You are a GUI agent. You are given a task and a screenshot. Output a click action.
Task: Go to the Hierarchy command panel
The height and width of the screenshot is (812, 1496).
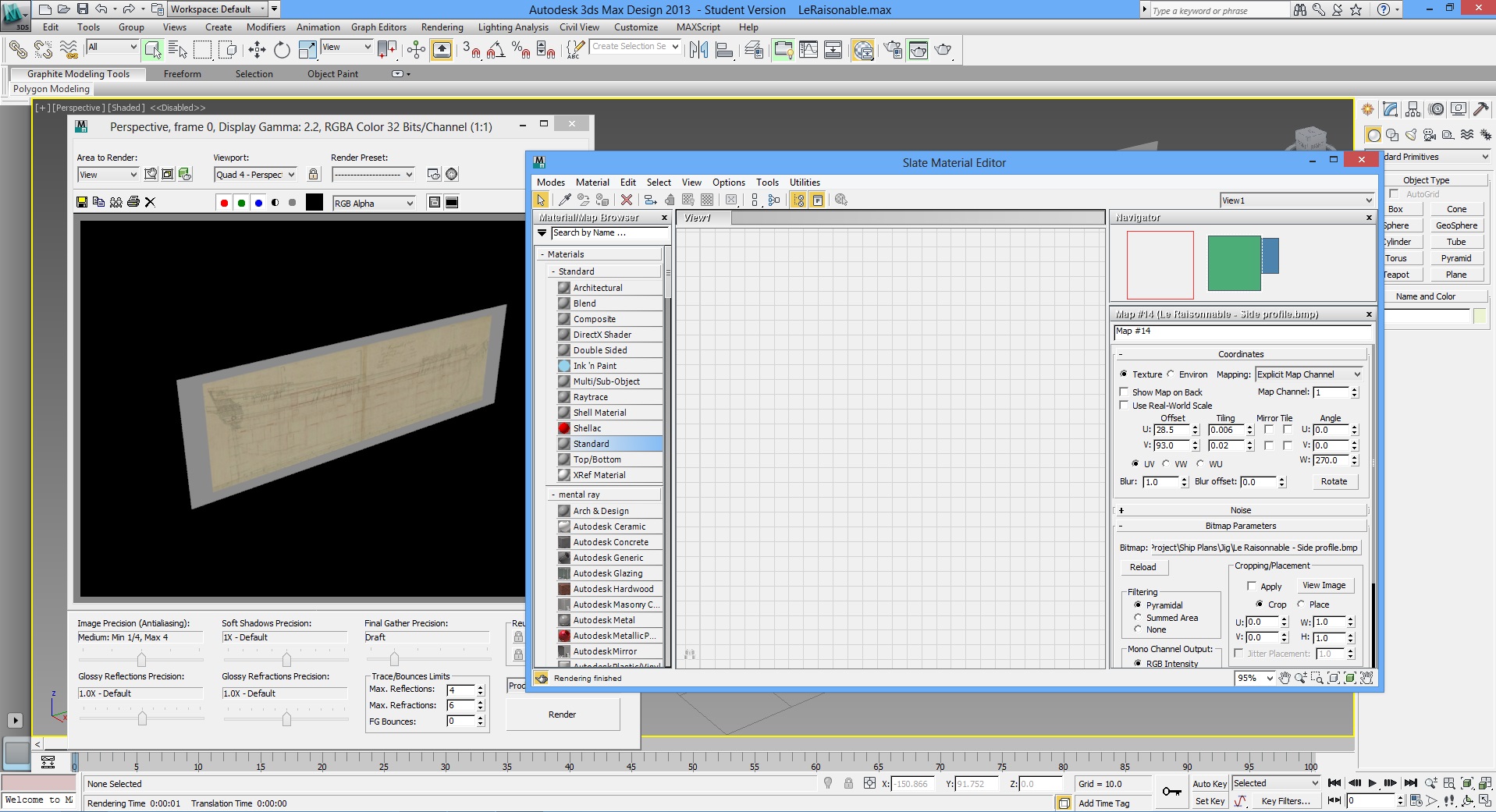[x=1412, y=109]
